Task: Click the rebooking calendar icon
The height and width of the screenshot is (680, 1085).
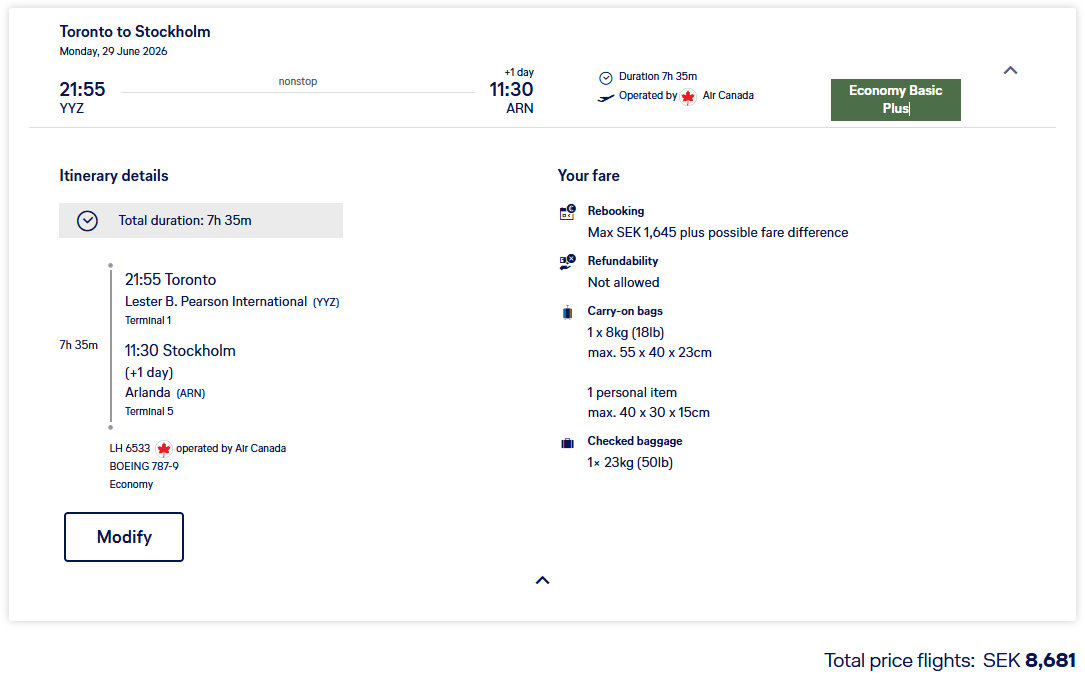Action: 567,212
